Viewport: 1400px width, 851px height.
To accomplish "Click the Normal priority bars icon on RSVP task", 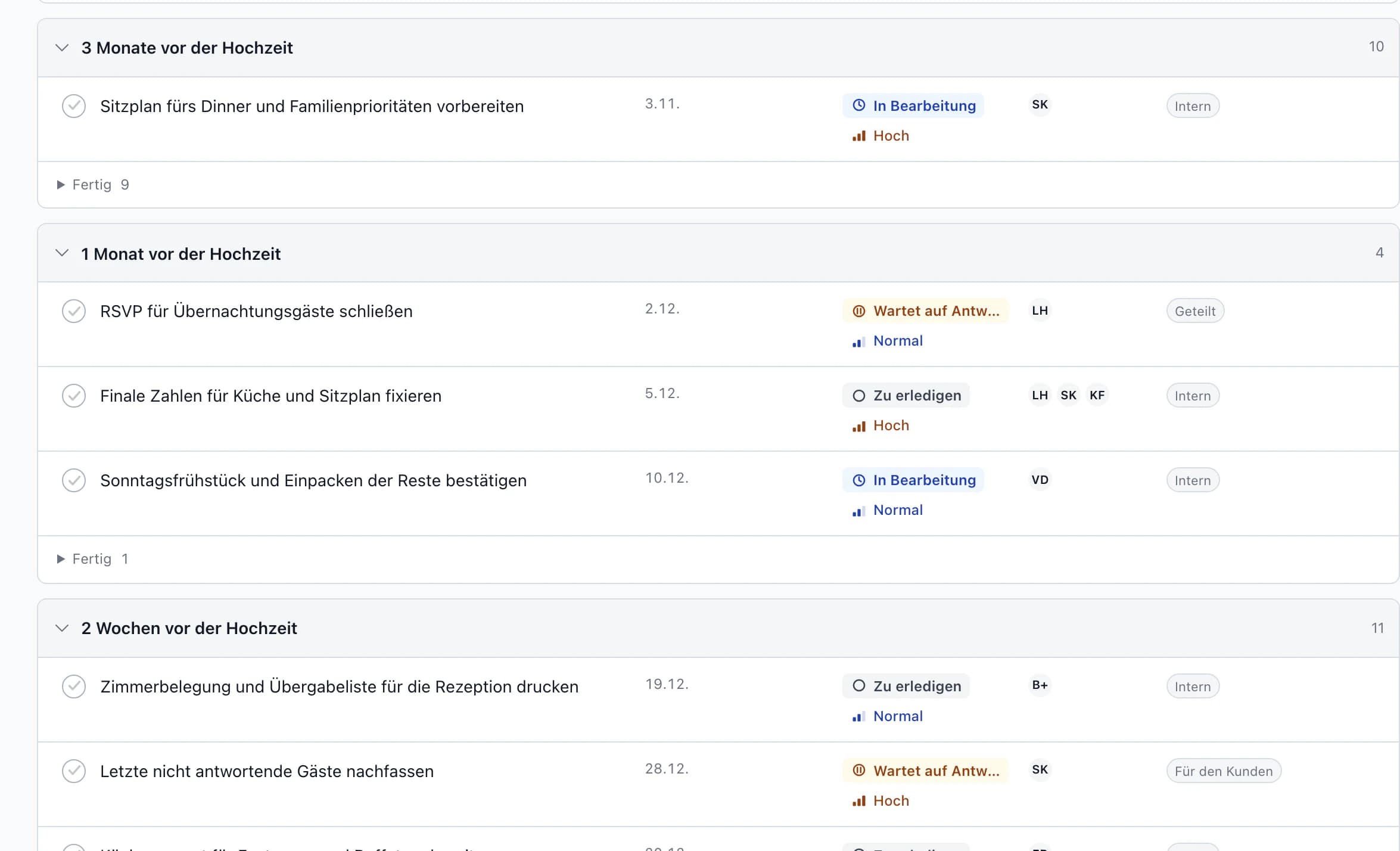I will [858, 341].
